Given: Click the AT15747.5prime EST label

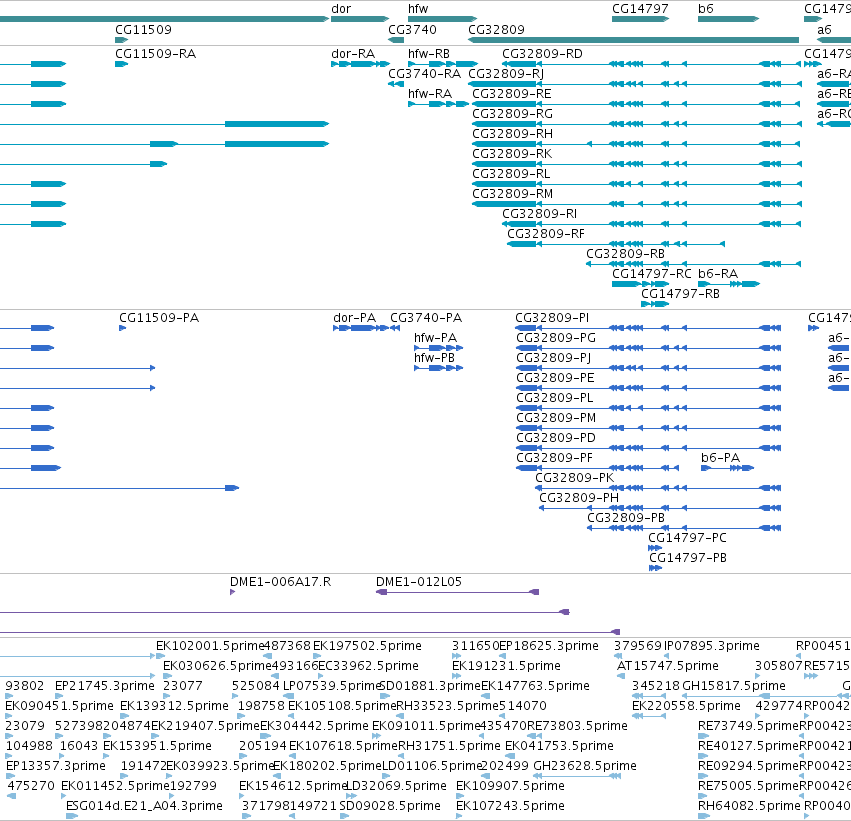Looking at the screenshot, I should click(668, 666).
